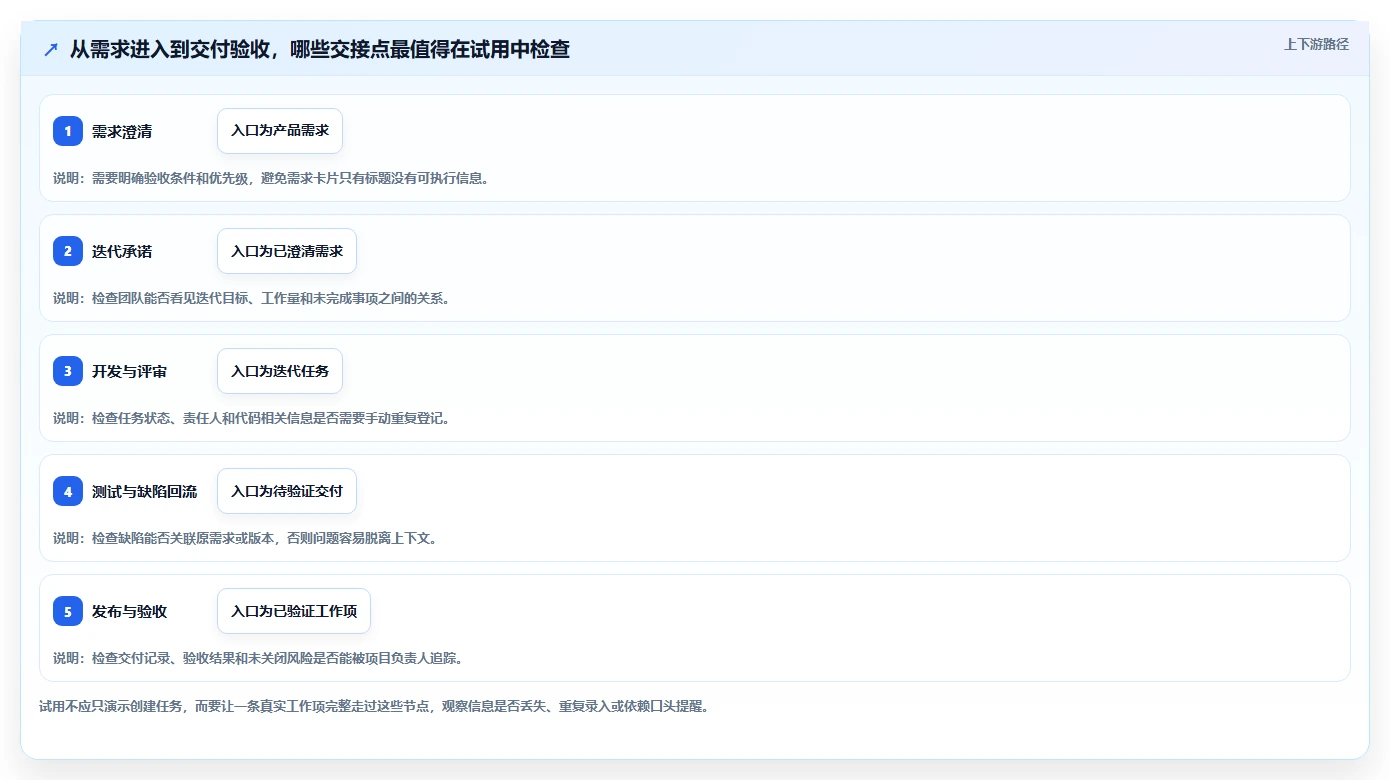
Task: Click the step 3 number badge
Action: point(68,371)
